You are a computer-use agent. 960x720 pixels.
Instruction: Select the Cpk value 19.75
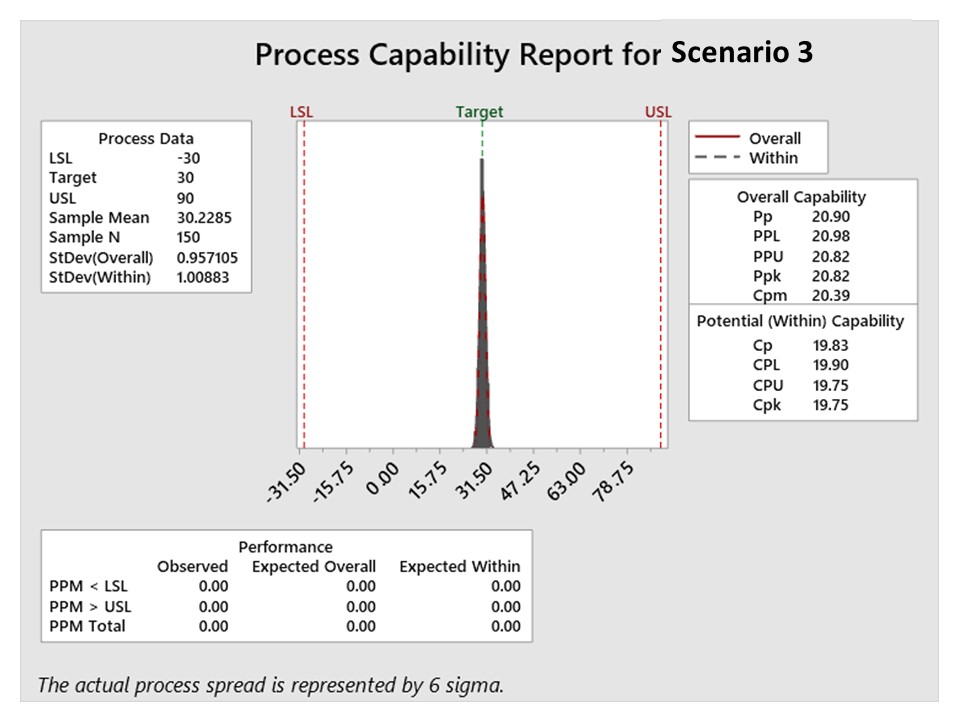(818, 405)
